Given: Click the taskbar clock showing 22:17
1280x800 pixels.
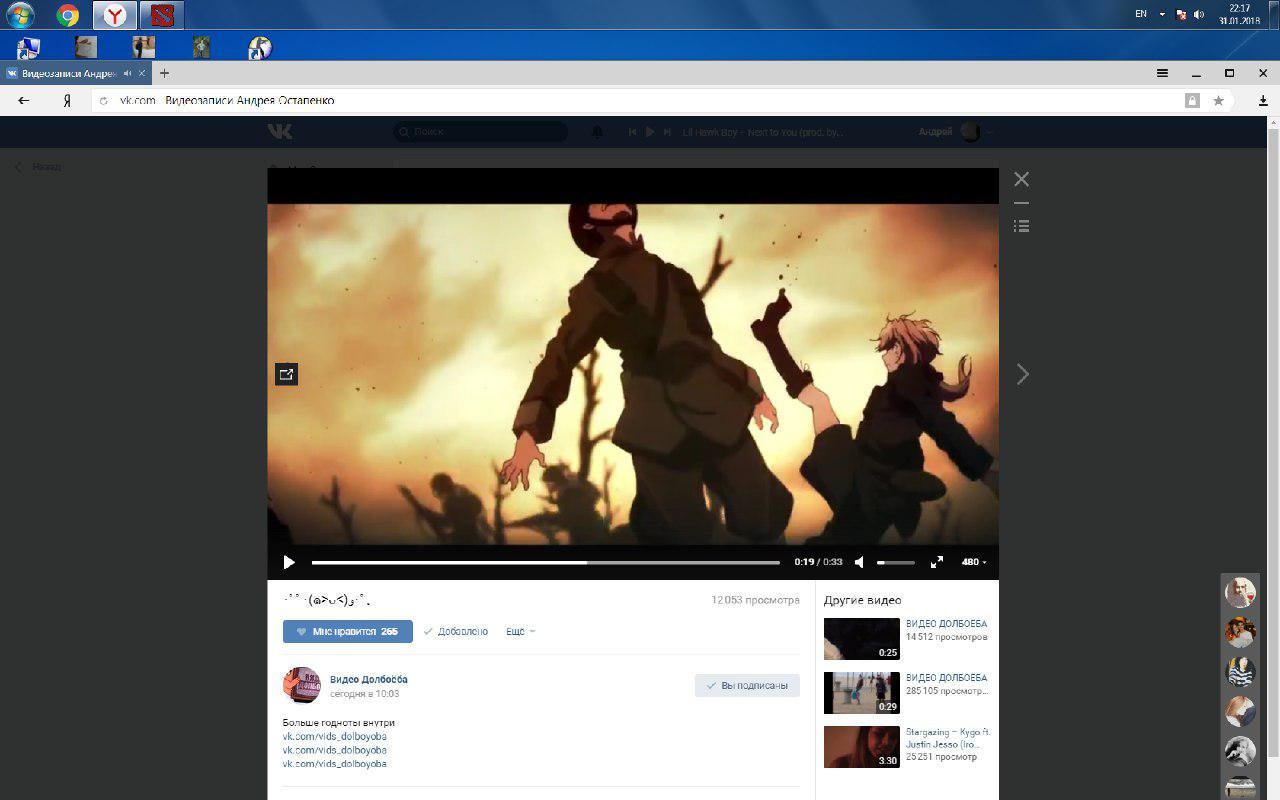Looking at the screenshot, I should (x=1240, y=14).
